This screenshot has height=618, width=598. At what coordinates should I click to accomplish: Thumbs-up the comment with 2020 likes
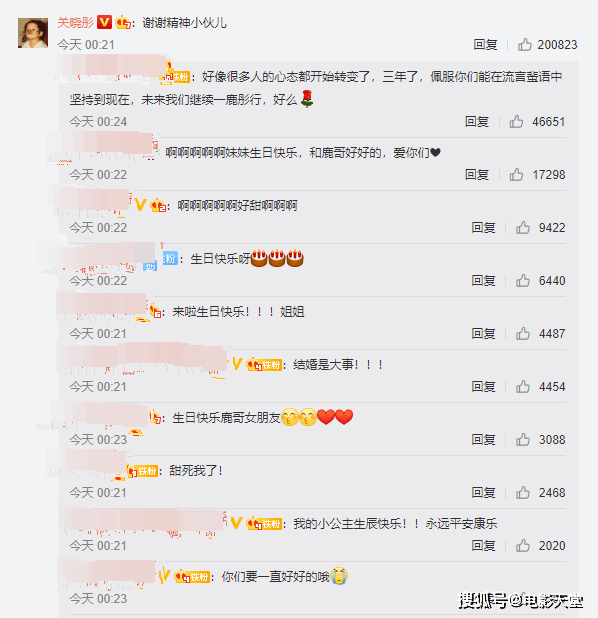point(523,545)
